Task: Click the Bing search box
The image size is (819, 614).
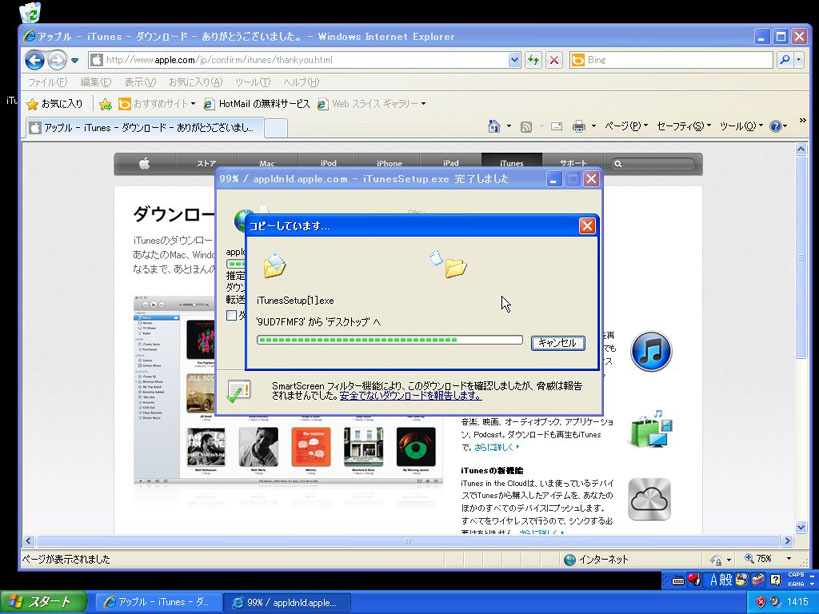Action: 671,60
